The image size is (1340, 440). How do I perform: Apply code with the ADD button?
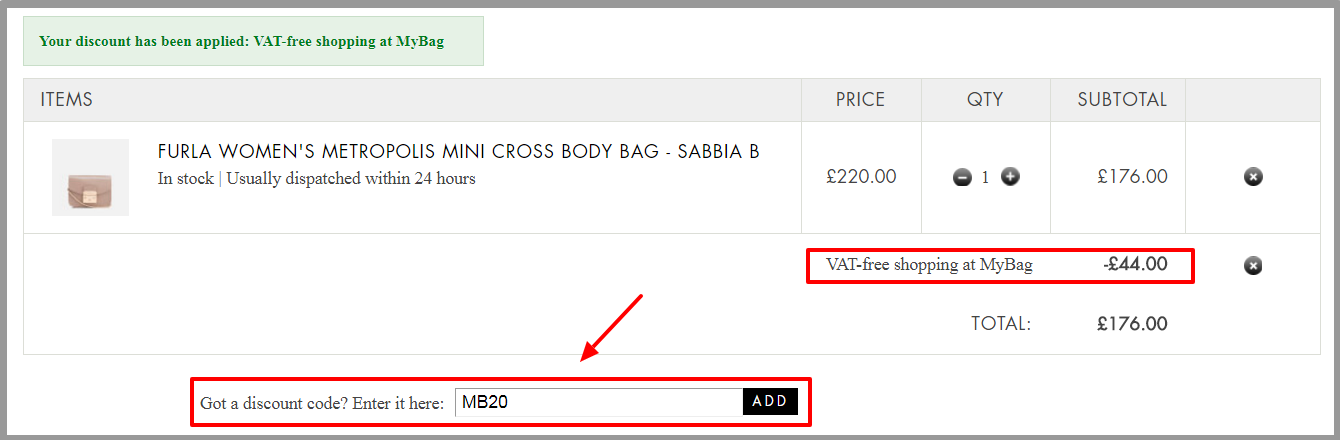coord(770,401)
